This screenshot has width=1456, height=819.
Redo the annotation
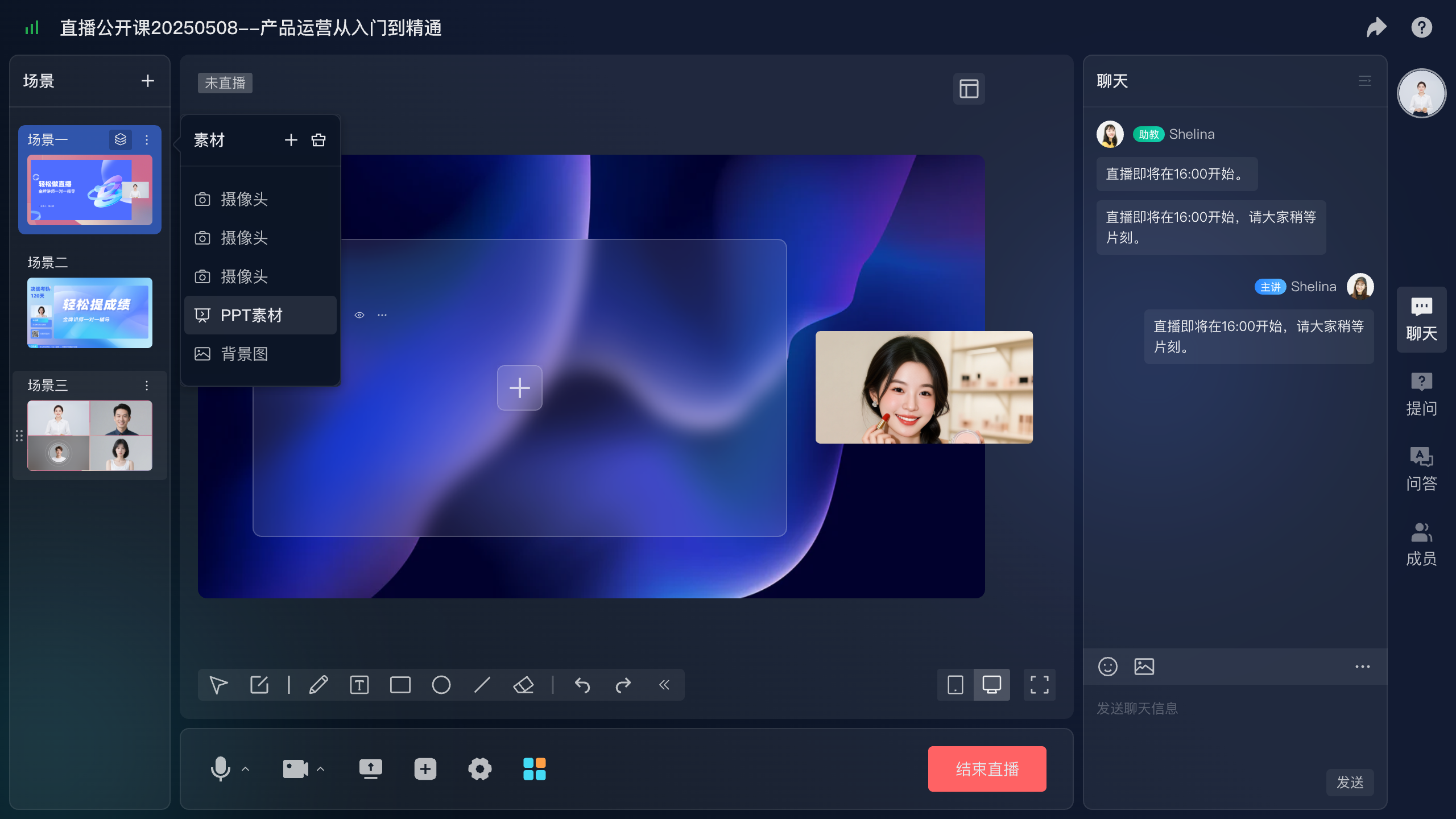pyautogui.click(x=623, y=685)
